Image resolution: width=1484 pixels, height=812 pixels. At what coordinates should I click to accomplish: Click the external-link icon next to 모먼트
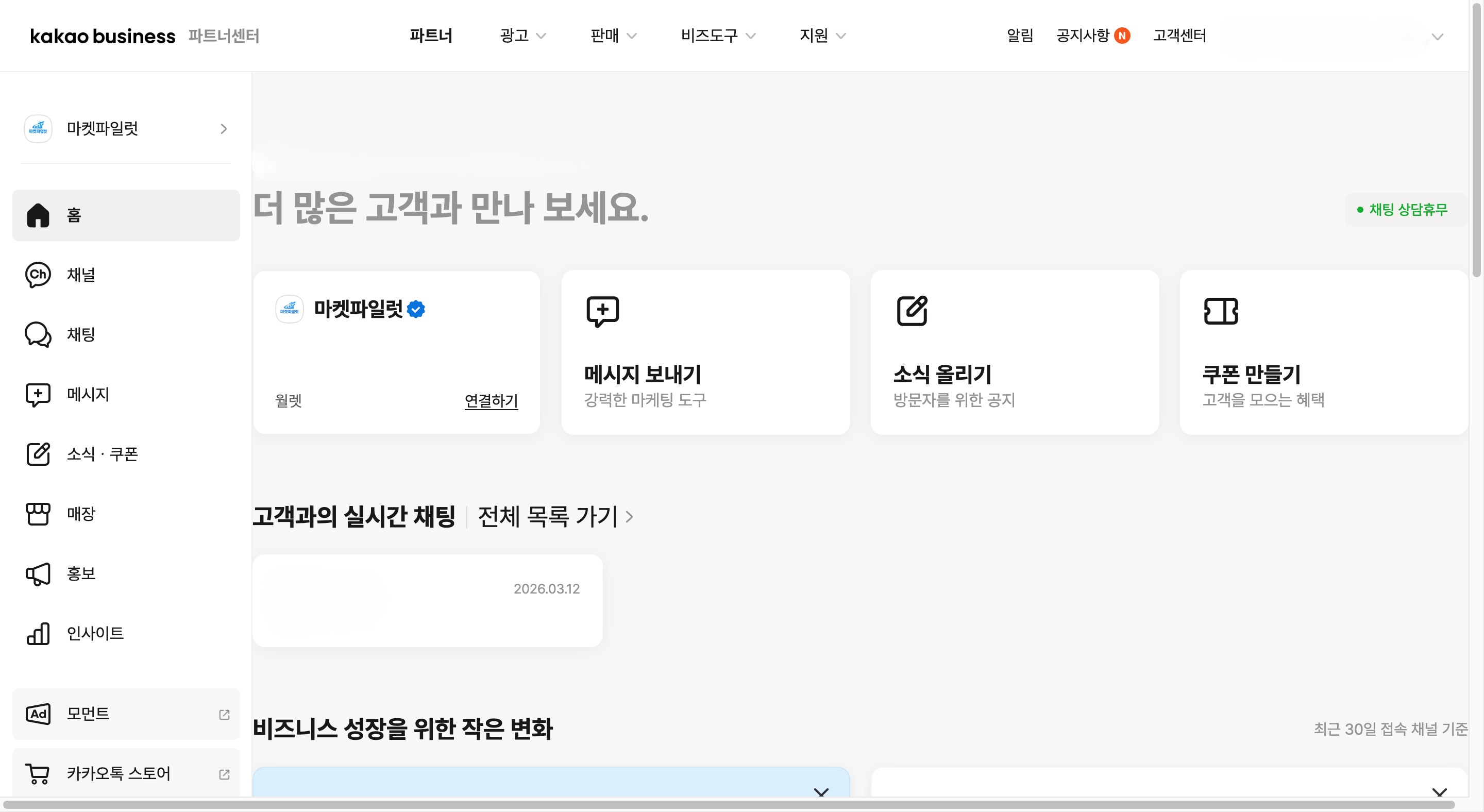225,715
